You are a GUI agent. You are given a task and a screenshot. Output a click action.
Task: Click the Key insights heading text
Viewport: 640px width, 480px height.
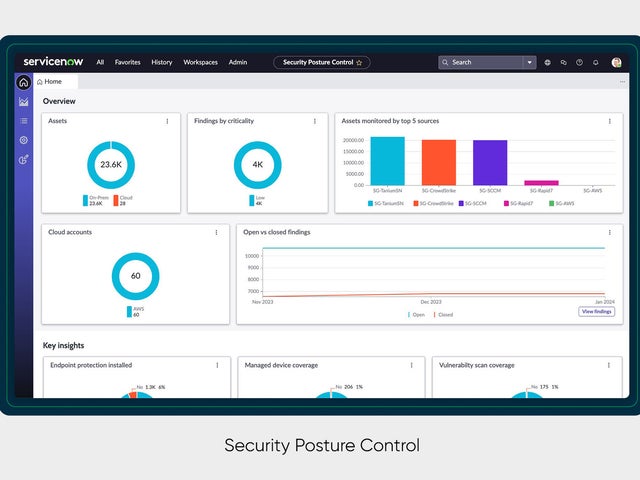(x=63, y=345)
